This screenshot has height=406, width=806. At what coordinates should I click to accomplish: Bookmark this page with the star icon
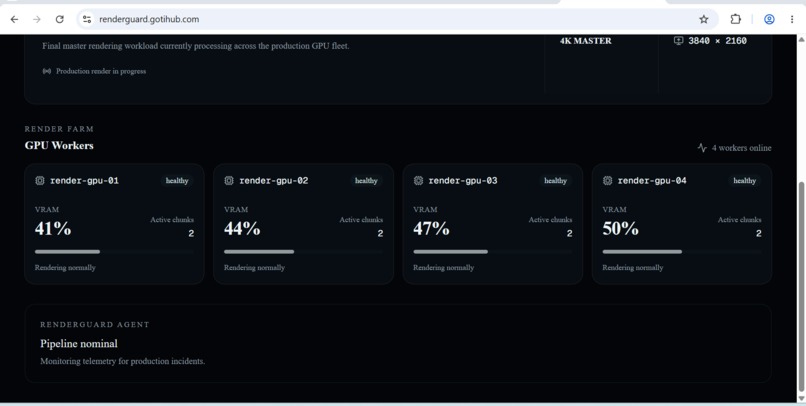click(x=704, y=20)
